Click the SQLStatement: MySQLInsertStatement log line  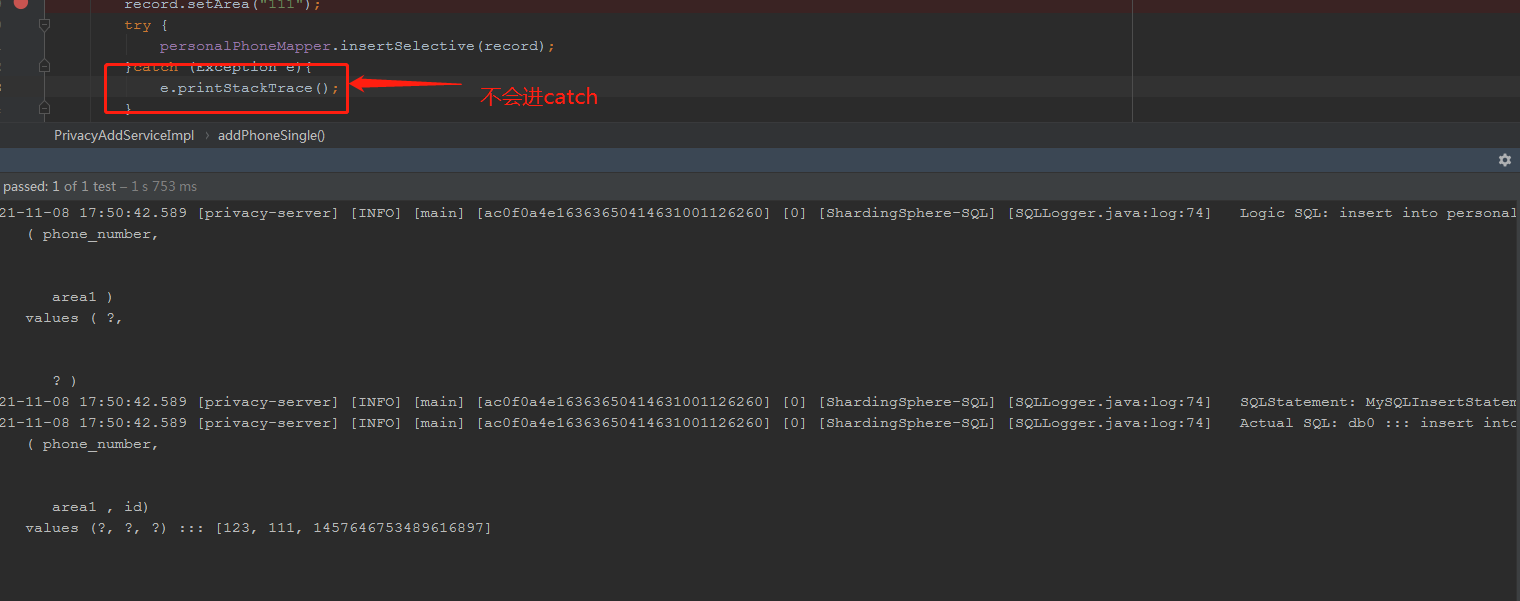(x=760, y=402)
